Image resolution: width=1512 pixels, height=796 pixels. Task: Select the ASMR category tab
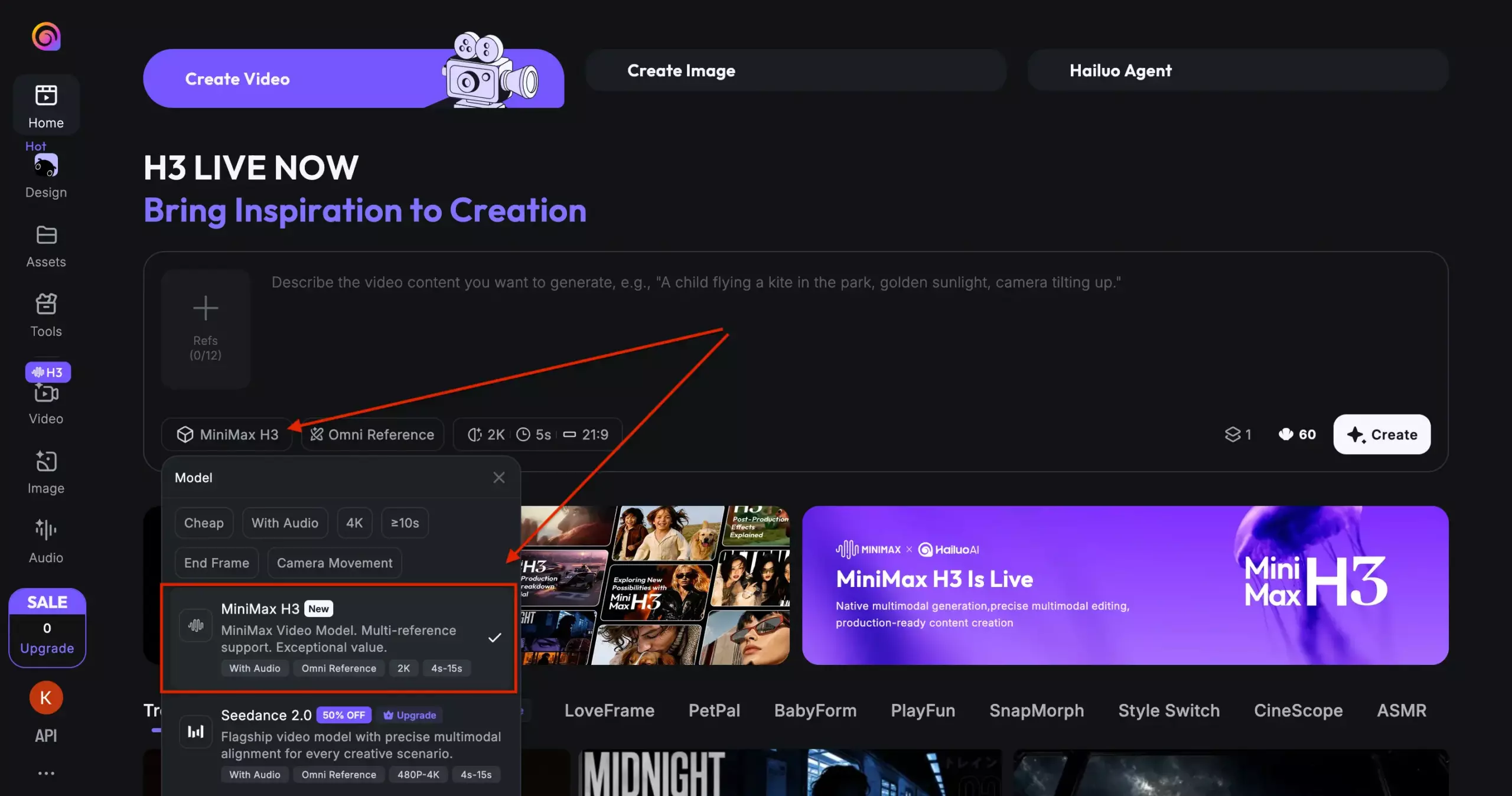pos(1402,710)
